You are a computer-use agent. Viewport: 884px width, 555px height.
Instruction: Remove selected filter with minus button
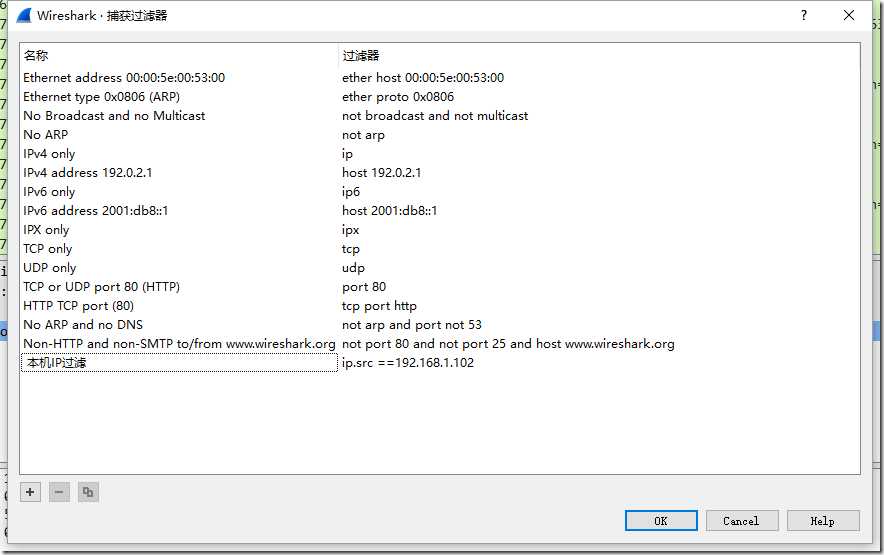(59, 492)
